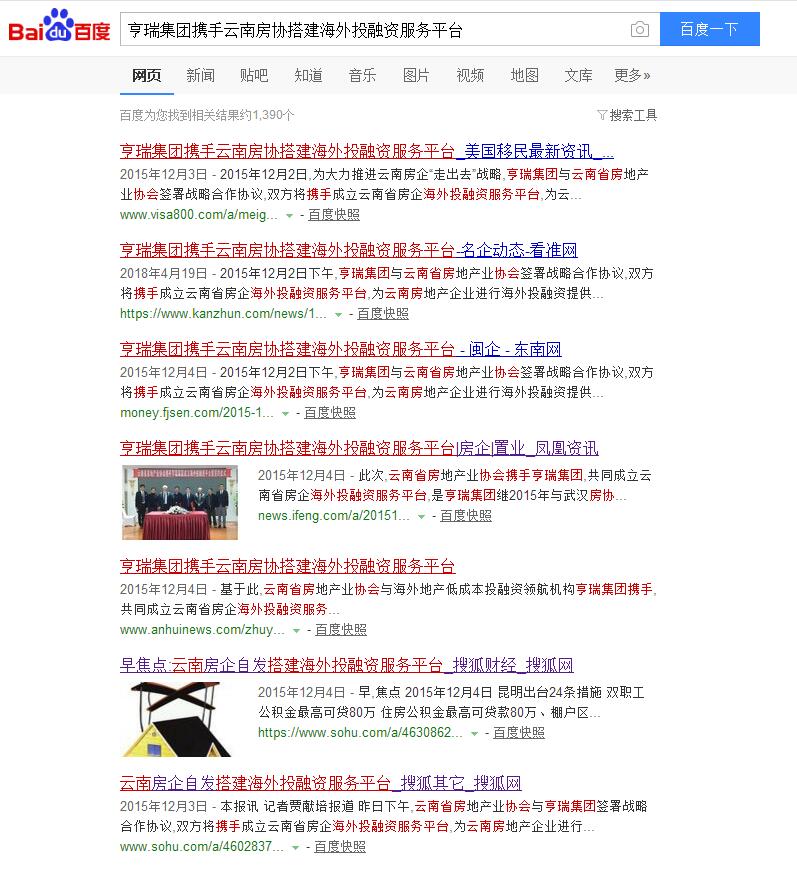Open 百度快照 for news.ifeng.com result
The height and width of the screenshot is (870, 797).
466,516
